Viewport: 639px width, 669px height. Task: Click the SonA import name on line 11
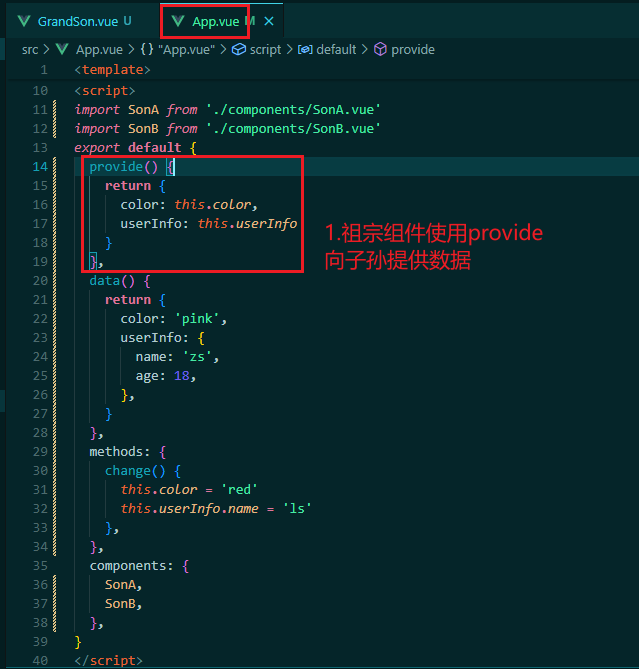click(143, 110)
